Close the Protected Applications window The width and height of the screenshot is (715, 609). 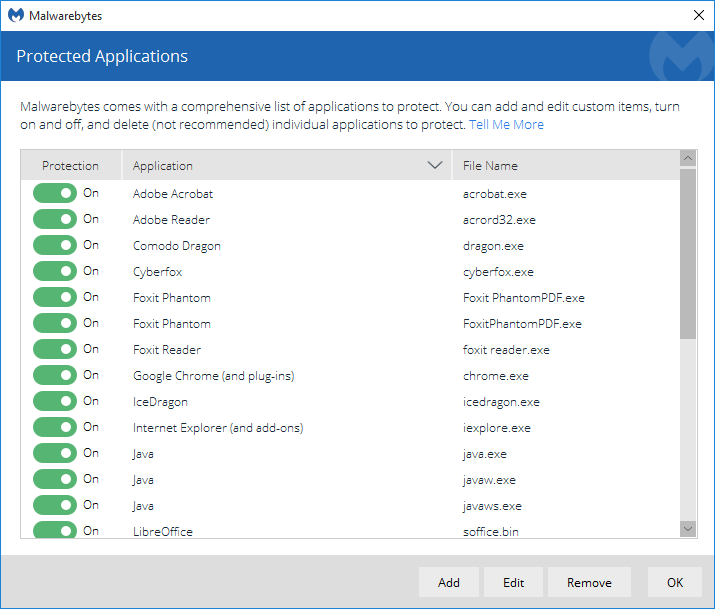(x=699, y=15)
